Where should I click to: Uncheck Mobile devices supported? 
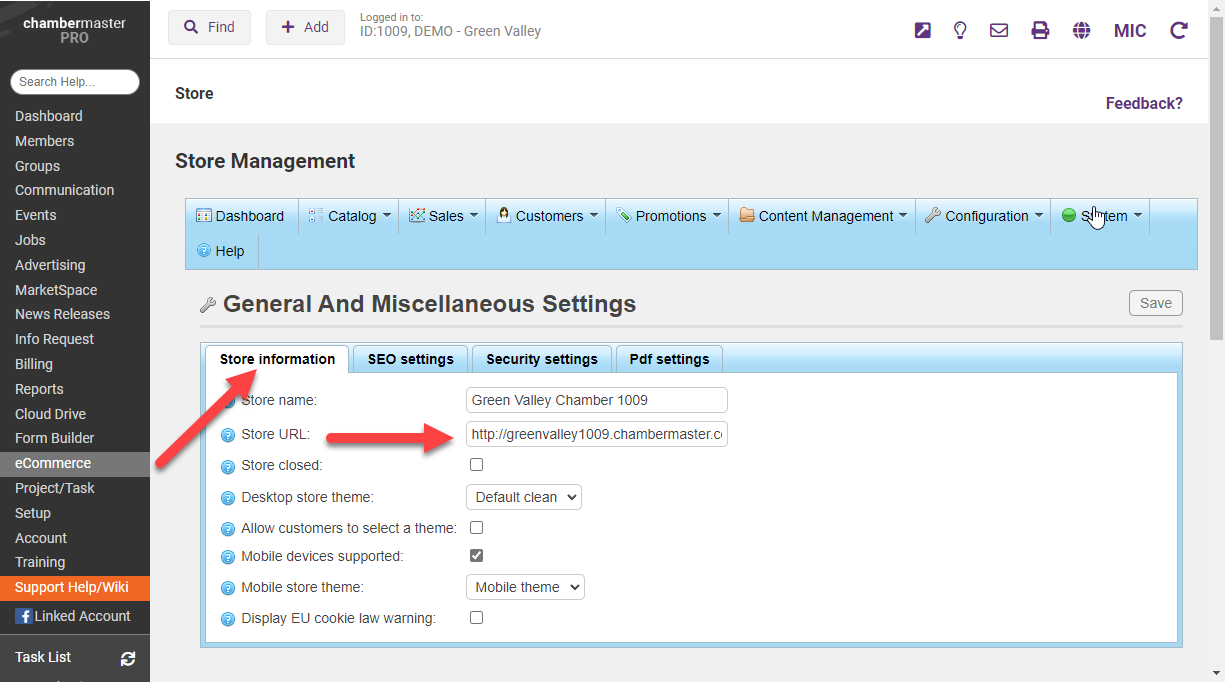[x=477, y=556]
